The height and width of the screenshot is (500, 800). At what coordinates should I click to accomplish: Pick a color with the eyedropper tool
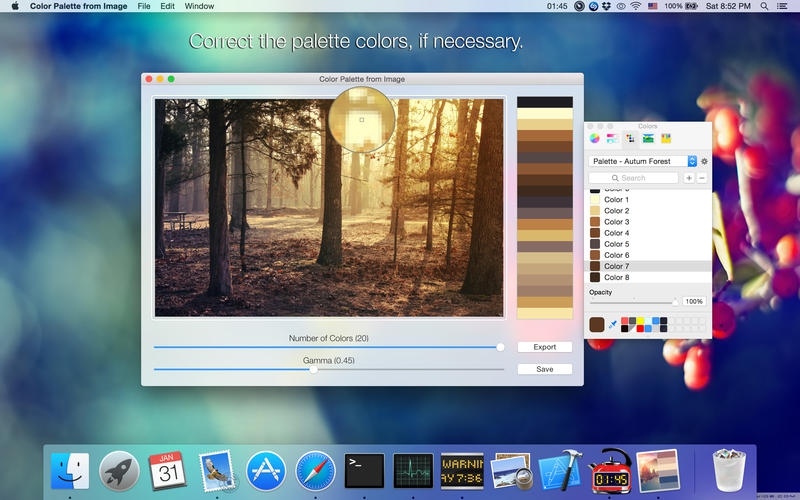(613, 324)
